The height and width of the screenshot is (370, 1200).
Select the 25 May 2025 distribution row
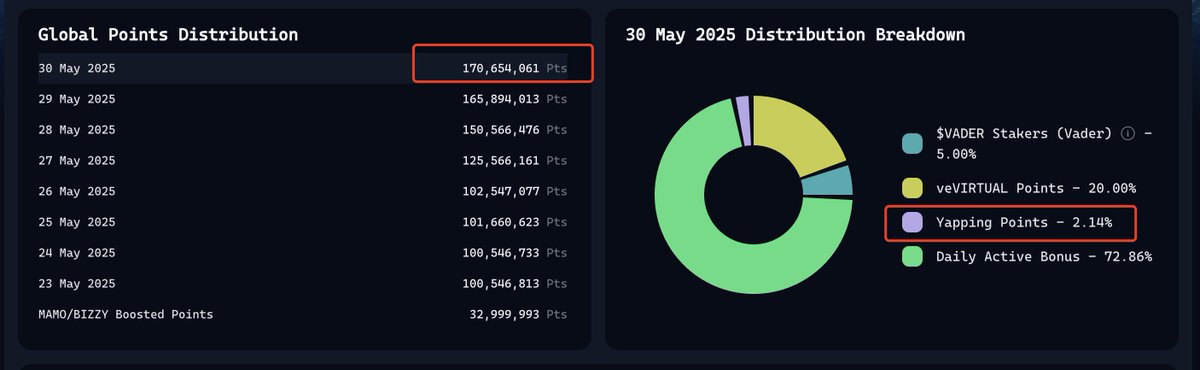[x=303, y=222]
